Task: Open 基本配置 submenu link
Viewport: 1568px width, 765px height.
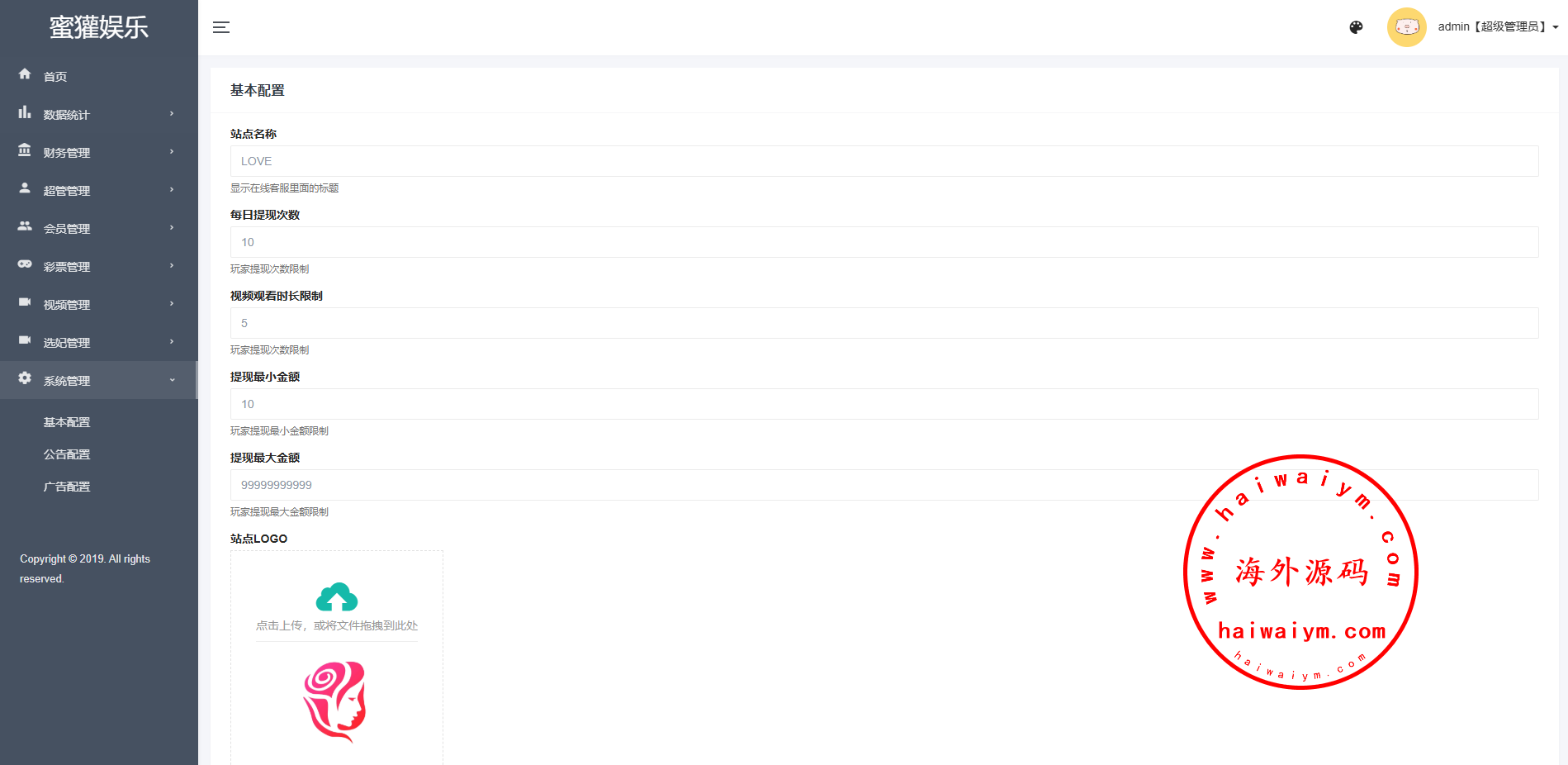Action: [x=67, y=422]
